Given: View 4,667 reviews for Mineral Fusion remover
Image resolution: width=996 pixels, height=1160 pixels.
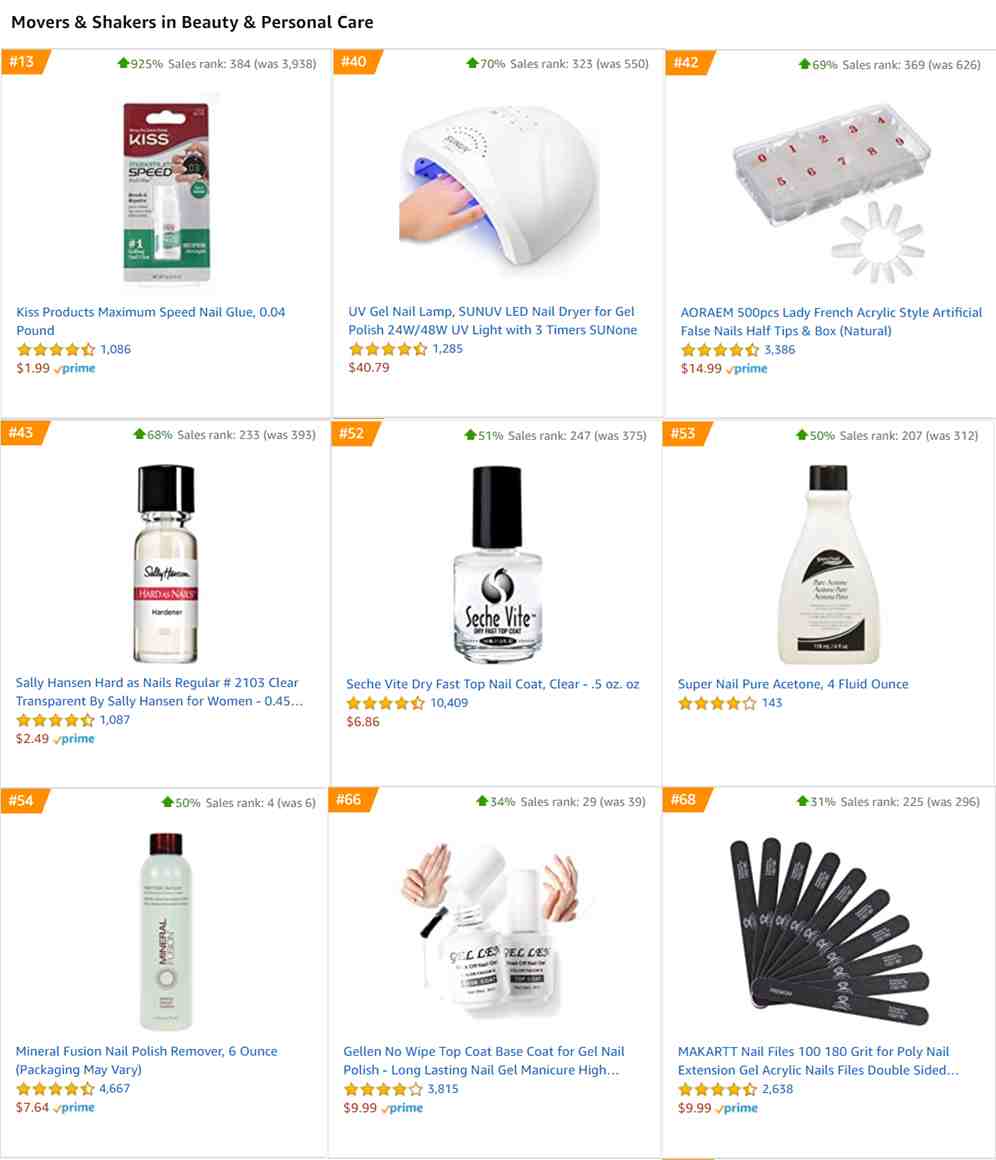Looking at the screenshot, I should click(x=115, y=1088).
